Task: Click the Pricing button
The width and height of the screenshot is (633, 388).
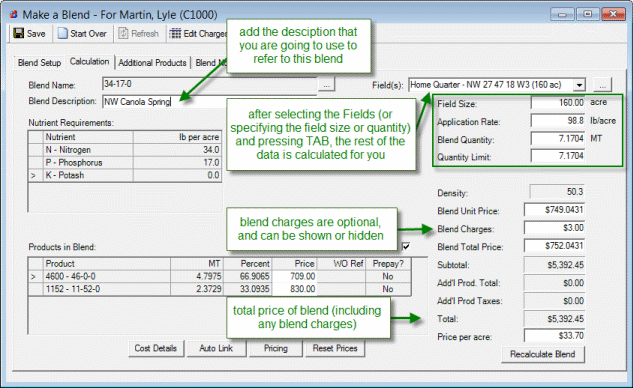Action: [x=276, y=348]
